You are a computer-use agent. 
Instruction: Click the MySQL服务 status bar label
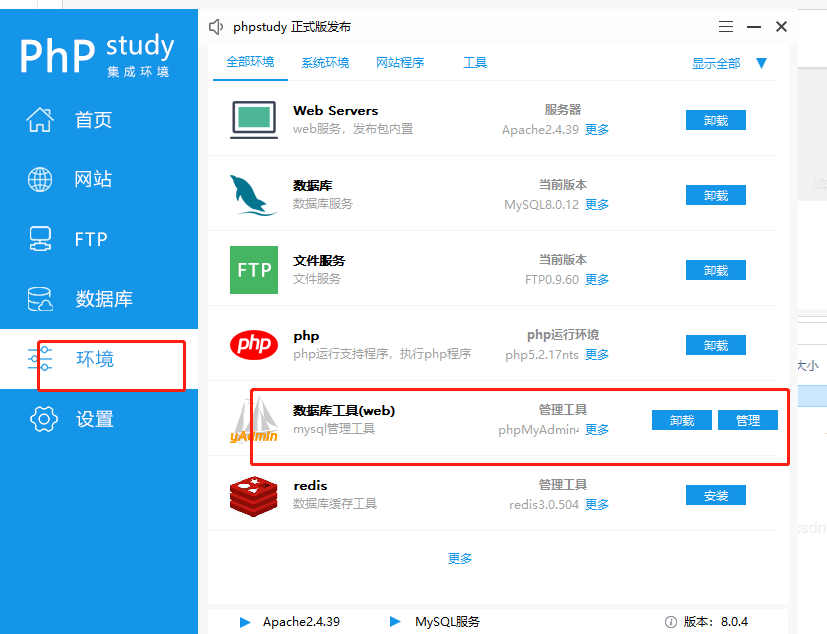pyautogui.click(x=447, y=622)
